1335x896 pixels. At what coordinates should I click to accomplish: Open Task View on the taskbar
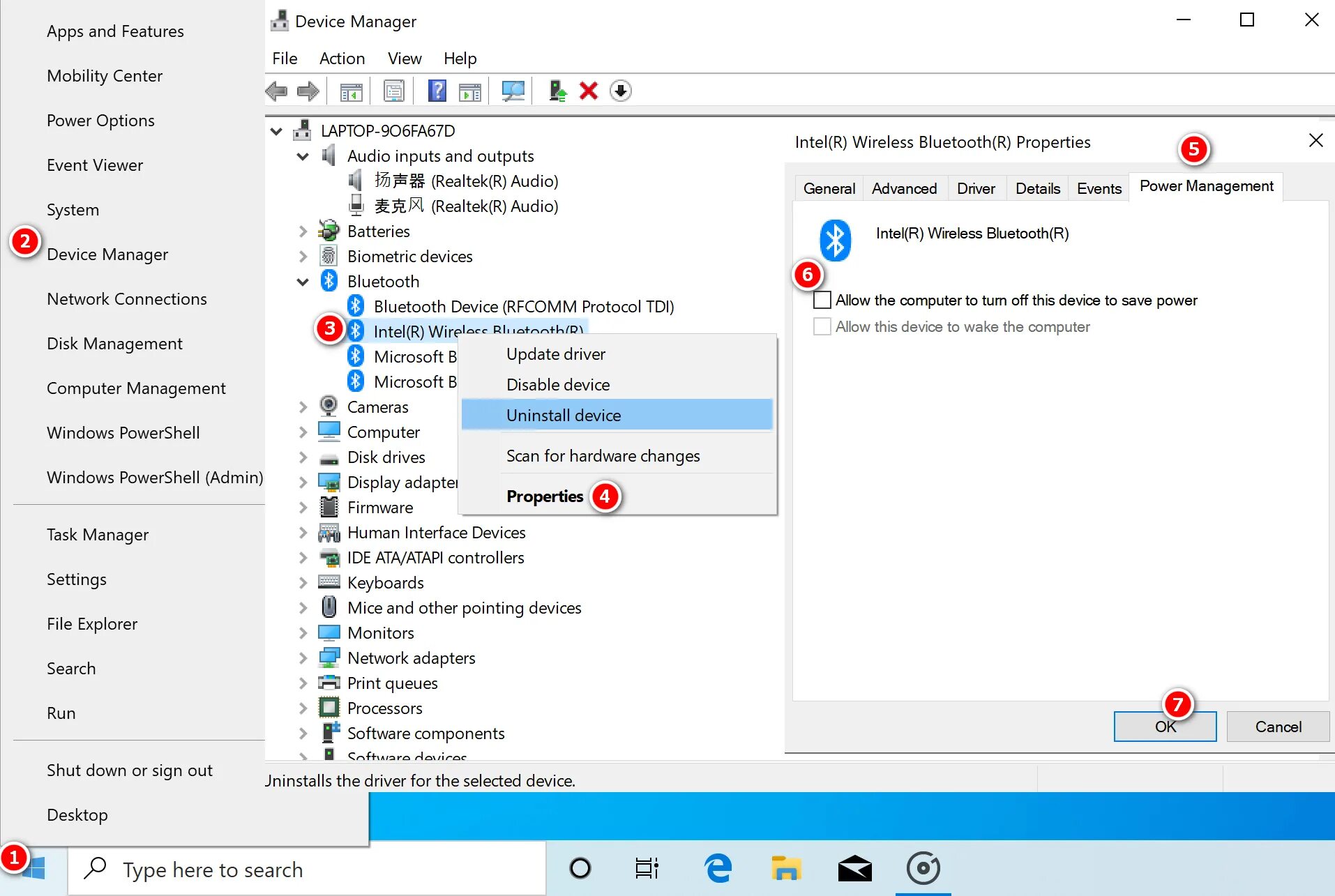[x=647, y=869]
